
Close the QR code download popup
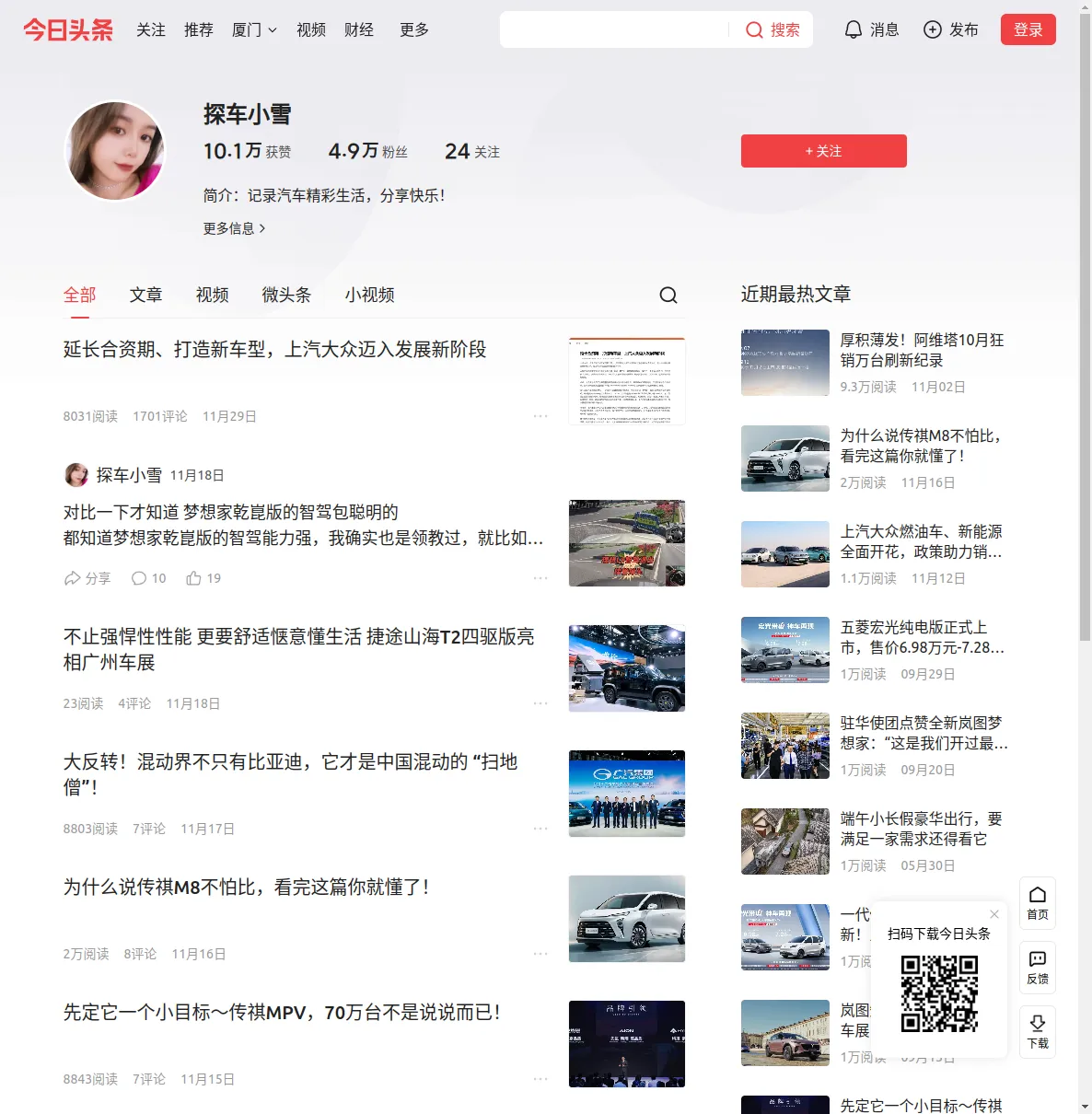tap(994, 914)
